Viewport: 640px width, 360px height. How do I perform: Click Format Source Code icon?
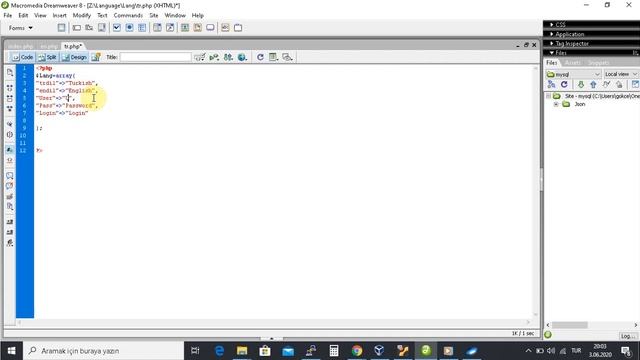click(10, 243)
